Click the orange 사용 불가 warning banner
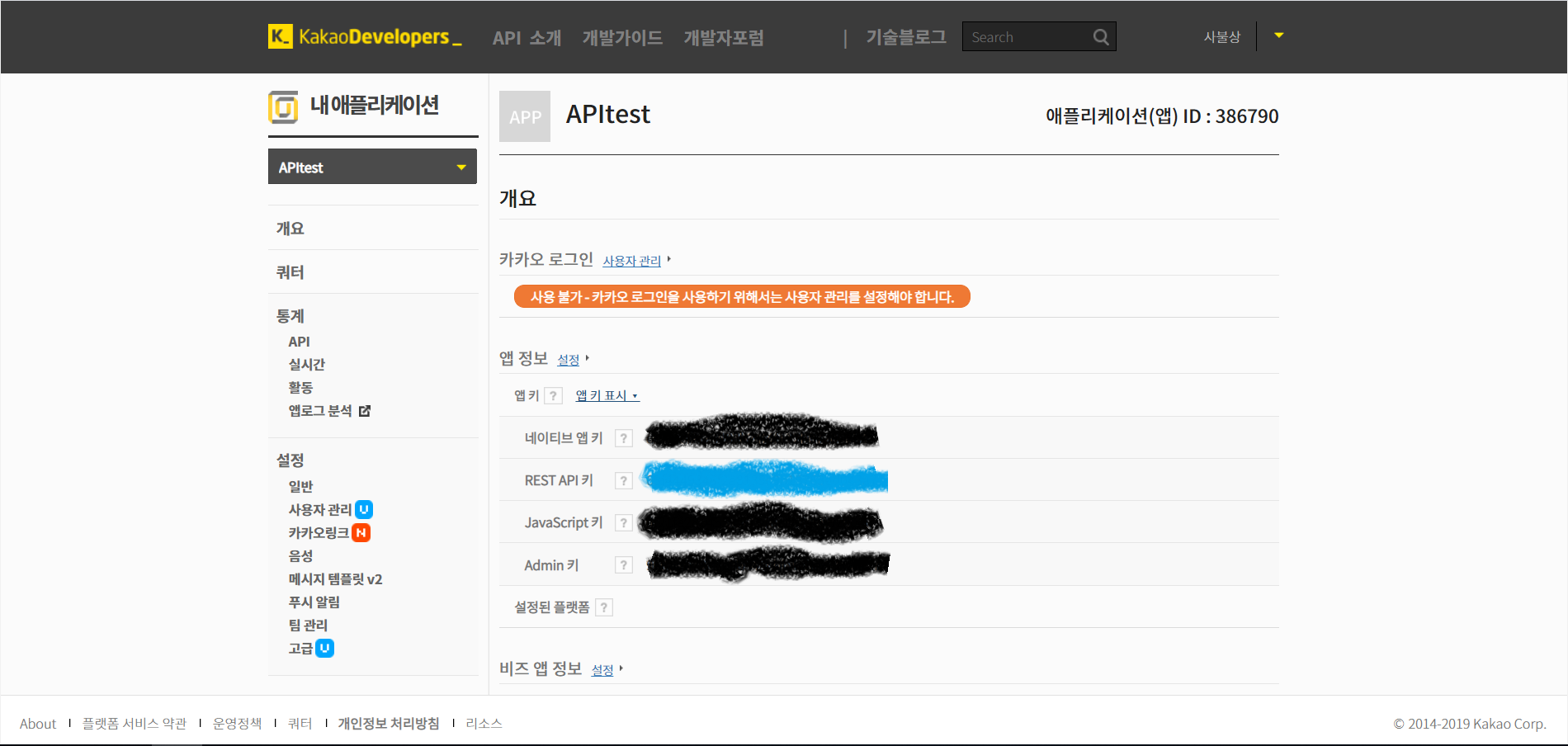This screenshot has height=746, width=1568. click(742, 296)
